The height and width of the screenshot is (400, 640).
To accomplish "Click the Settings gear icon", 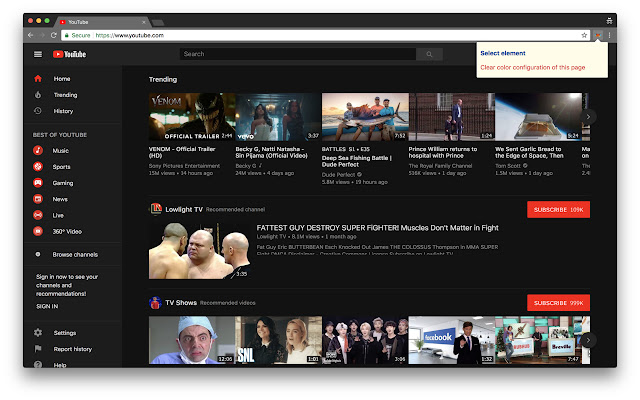I will pyautogui.click(x=38, y=333).
